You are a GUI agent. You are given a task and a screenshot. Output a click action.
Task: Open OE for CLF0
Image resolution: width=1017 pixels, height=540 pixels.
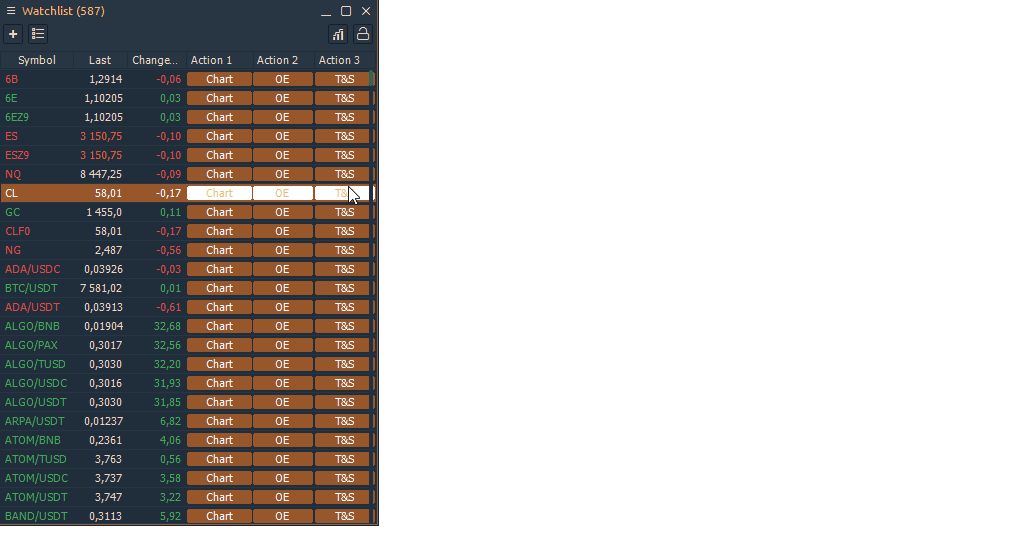[282, 231]
